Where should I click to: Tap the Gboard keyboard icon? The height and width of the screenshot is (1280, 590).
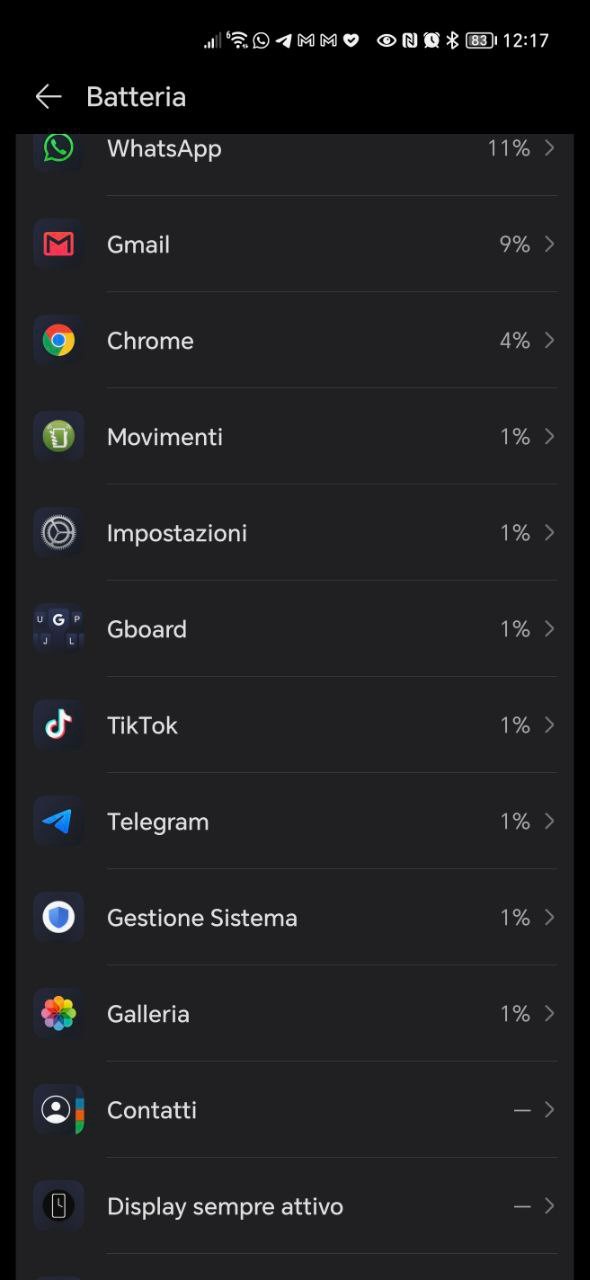click(58, 629)
